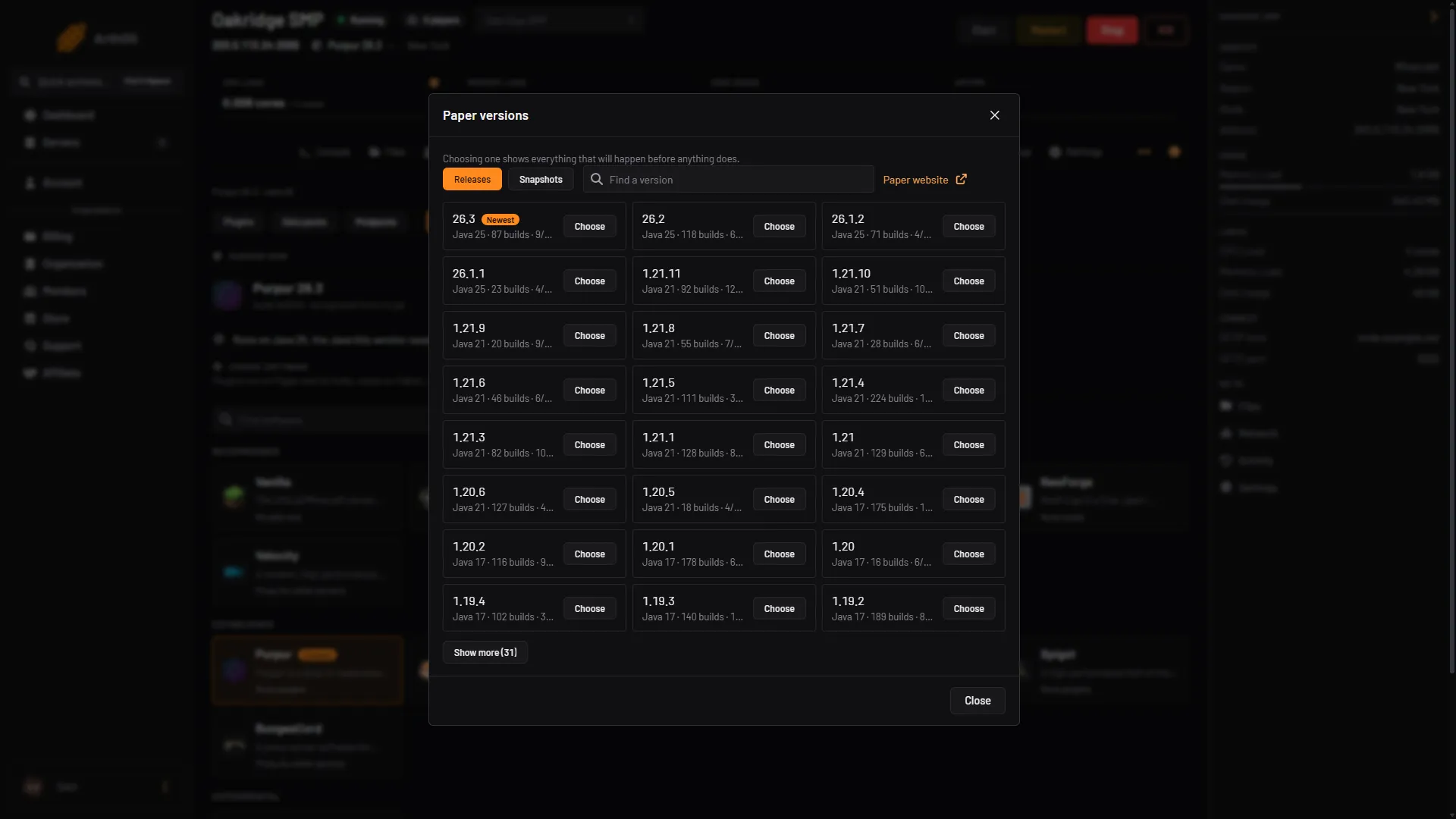Choose Paper version 1.20.6
Image resolution: width=1456 pixels, height=819 pixels.
pyautogui.click(x=590, y=500)
